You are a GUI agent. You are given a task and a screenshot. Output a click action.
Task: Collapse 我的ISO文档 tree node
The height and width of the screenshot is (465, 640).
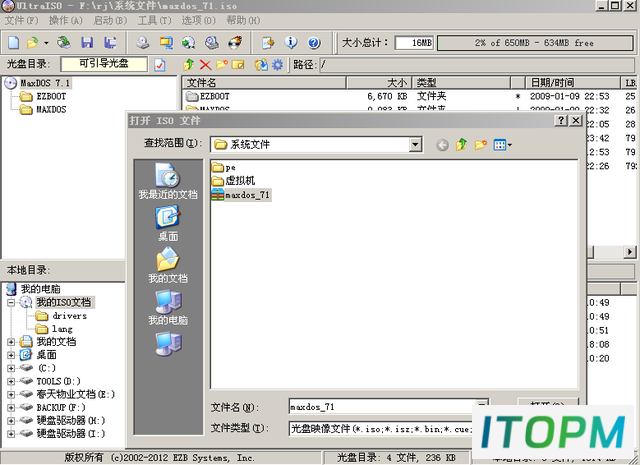pyautogui.click(x=11, y=303)
